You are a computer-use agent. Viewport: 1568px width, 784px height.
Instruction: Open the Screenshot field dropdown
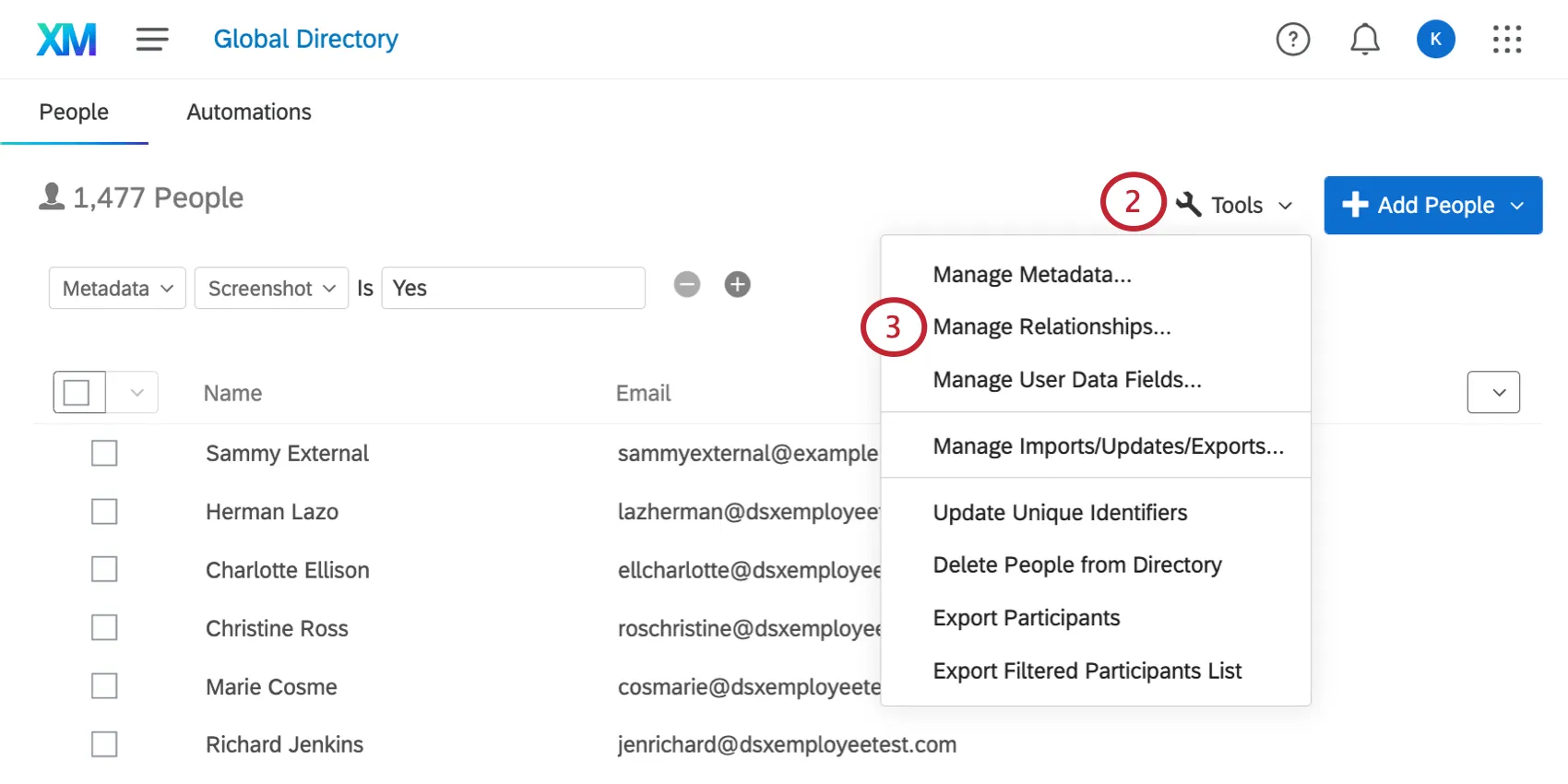[271, 289]
